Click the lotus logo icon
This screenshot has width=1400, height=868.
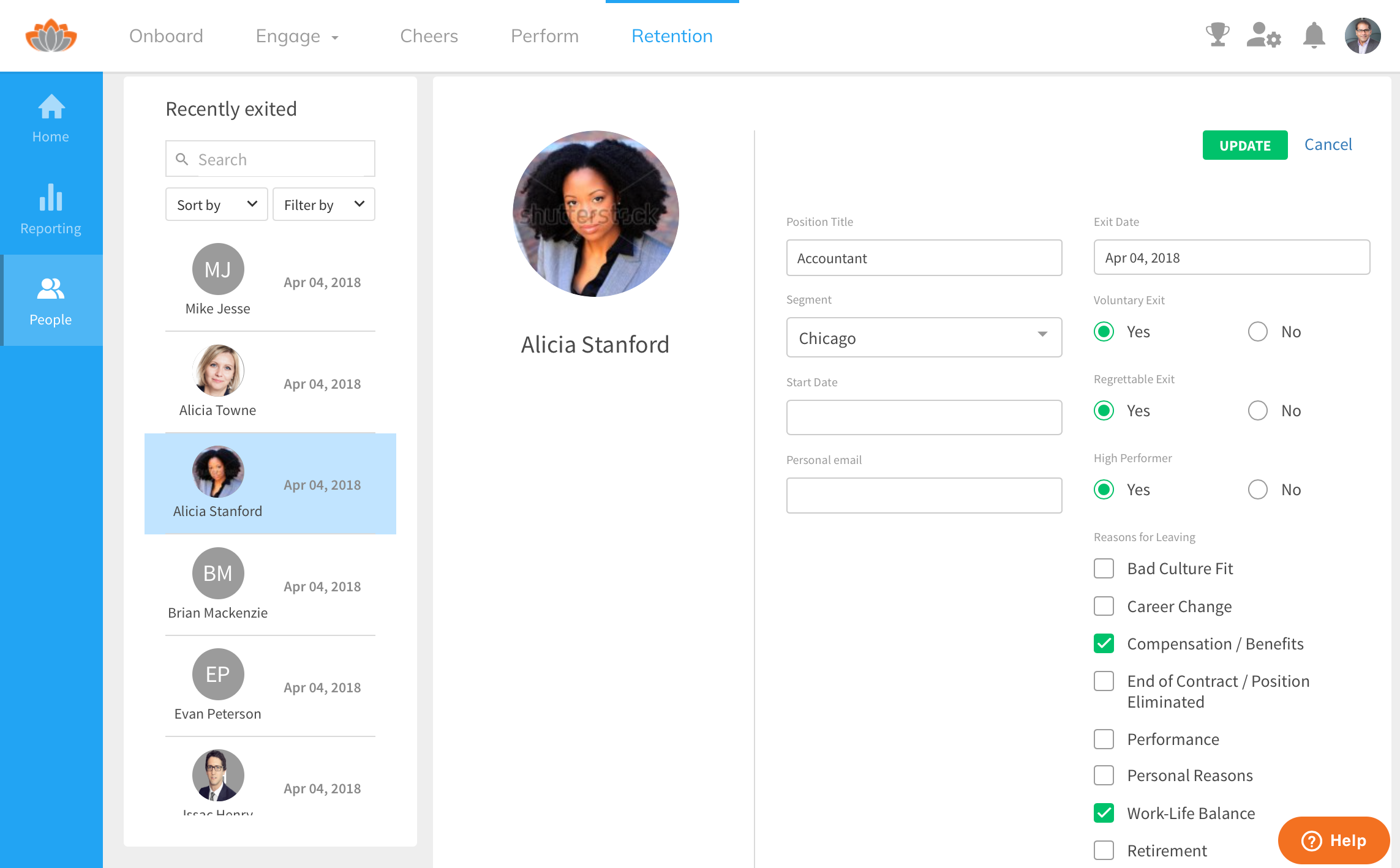coord(51,36)
